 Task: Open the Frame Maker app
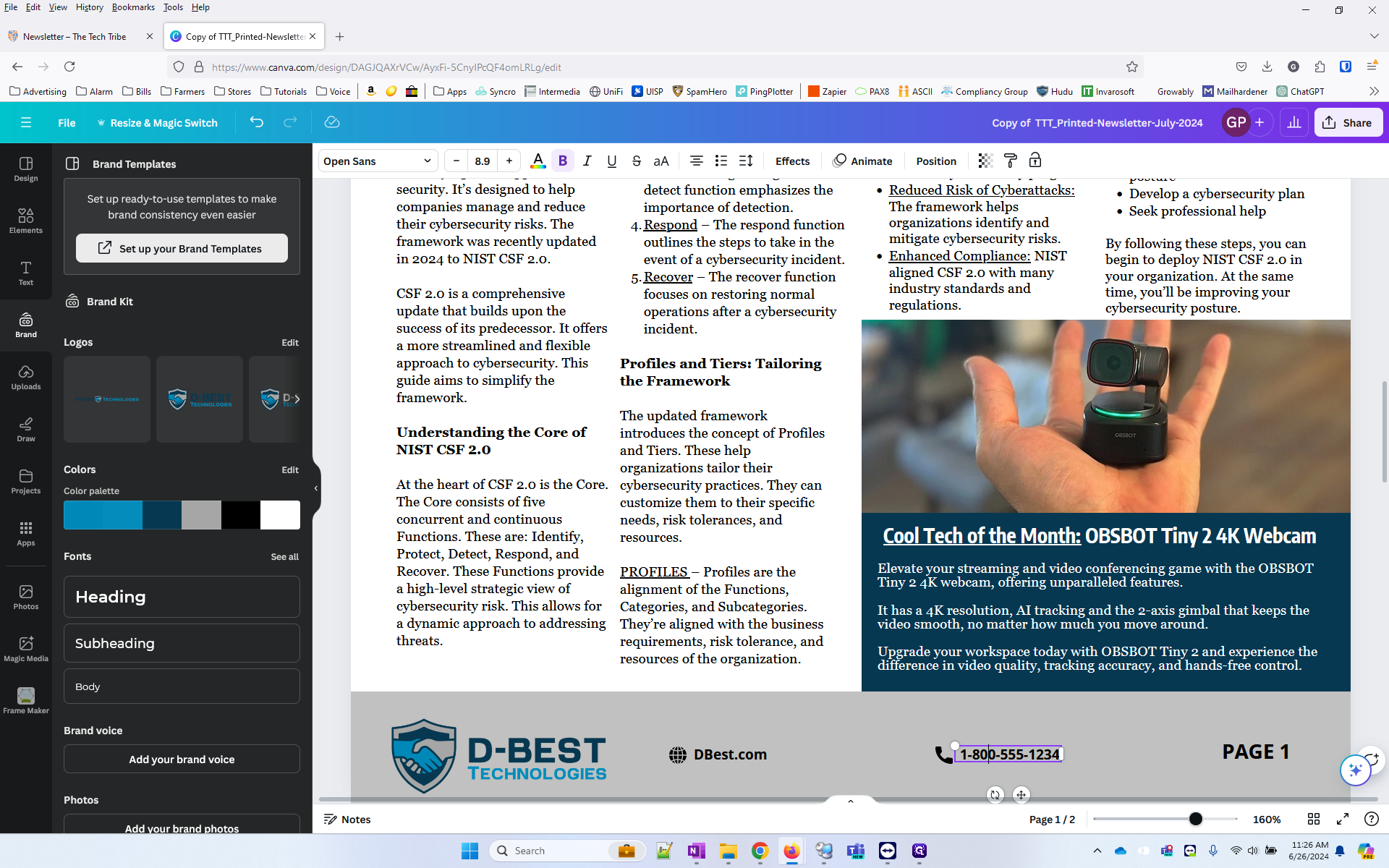pyautogui.click(x=26, y=701)
